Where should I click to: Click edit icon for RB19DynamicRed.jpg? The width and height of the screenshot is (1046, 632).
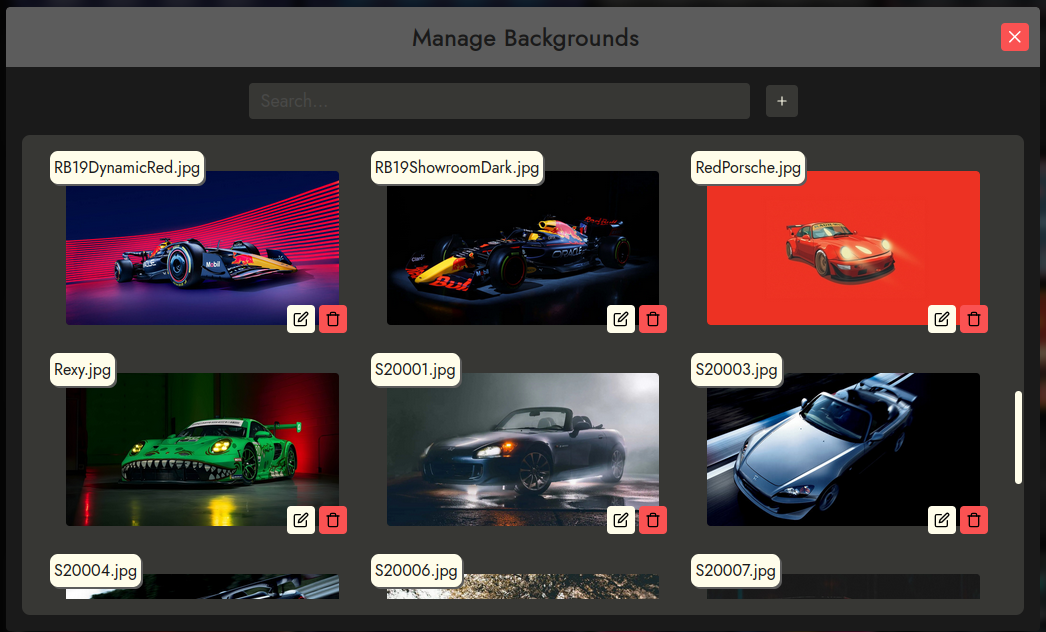(x=300, y=319)
